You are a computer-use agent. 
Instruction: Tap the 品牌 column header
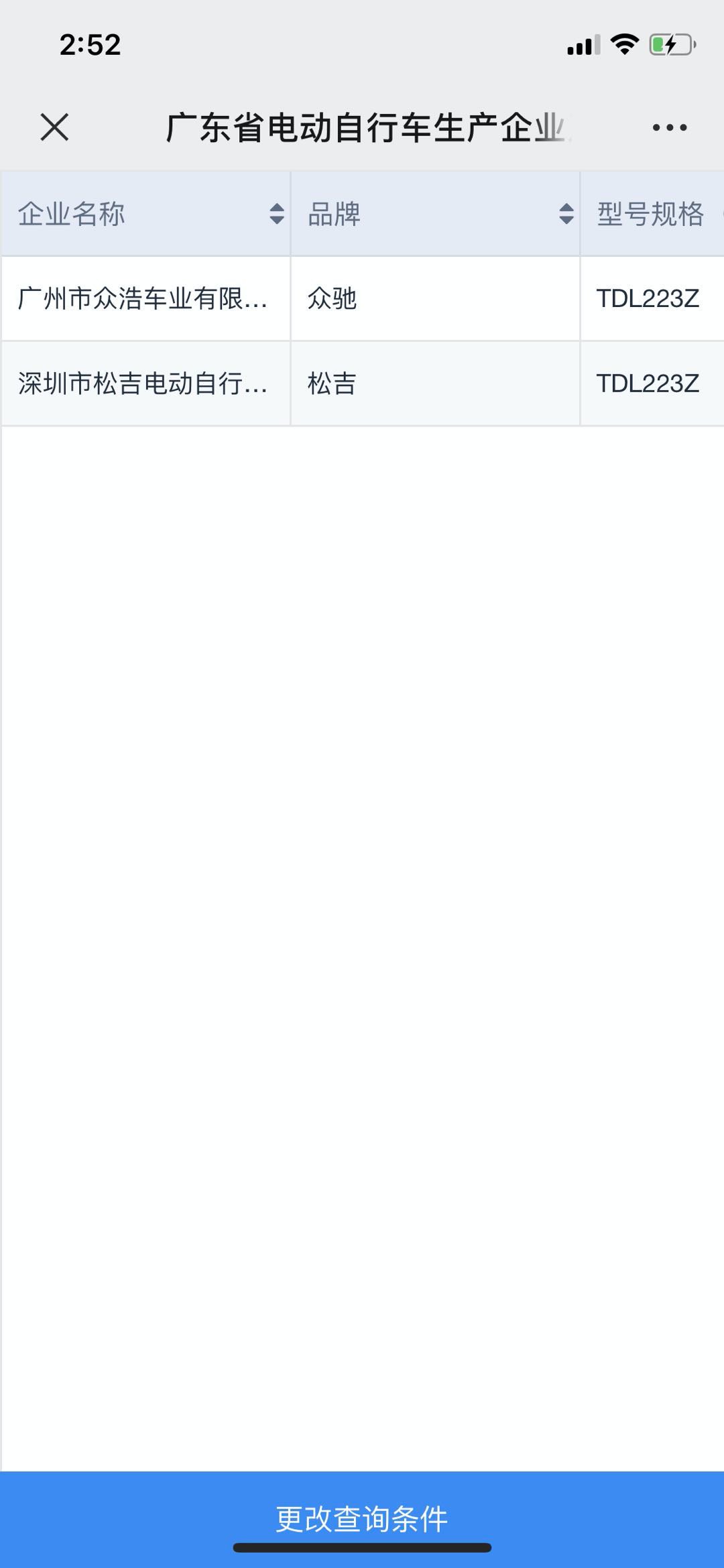[435, 214]
